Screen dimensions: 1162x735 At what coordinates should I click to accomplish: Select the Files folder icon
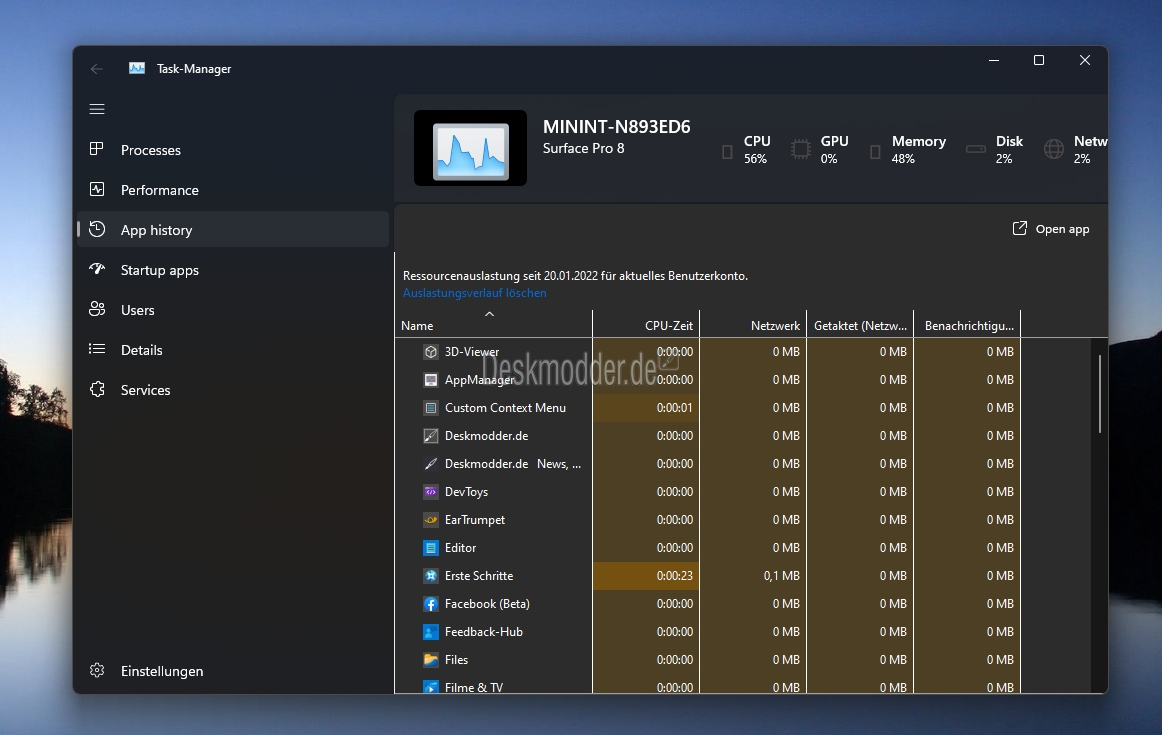tap(431, 659)
